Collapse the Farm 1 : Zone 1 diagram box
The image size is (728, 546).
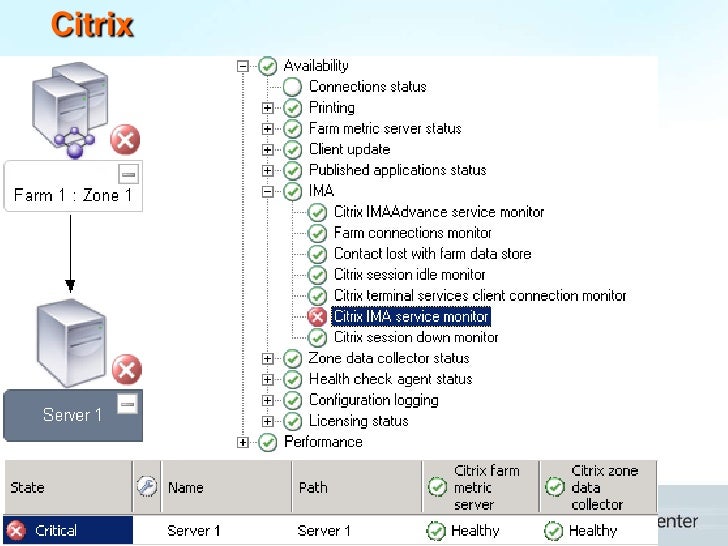pos(129,174)
